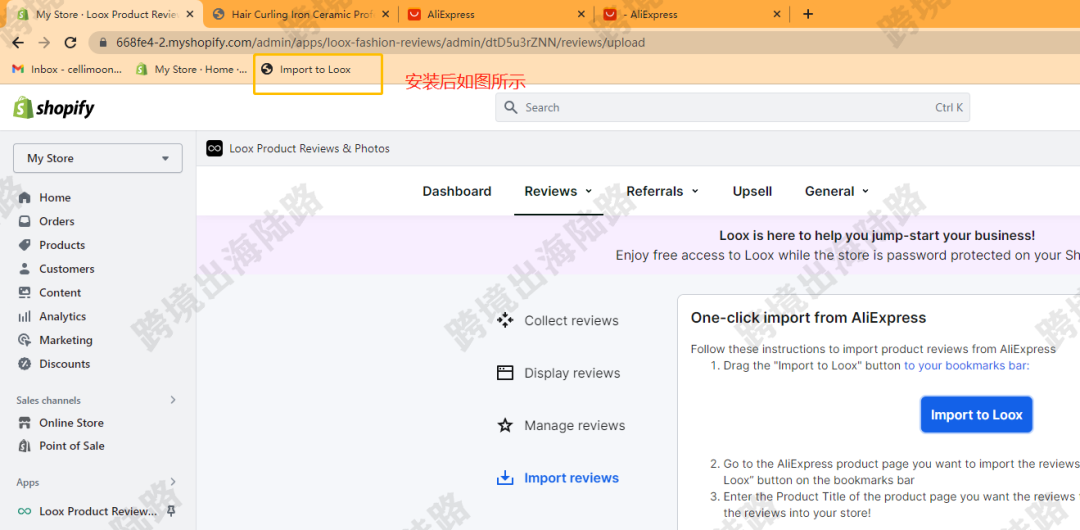The width and height of the screenshot is (1080, 530).
Task: Click 'One-click import from AliExpress' heading
Action: coord(809,318)
